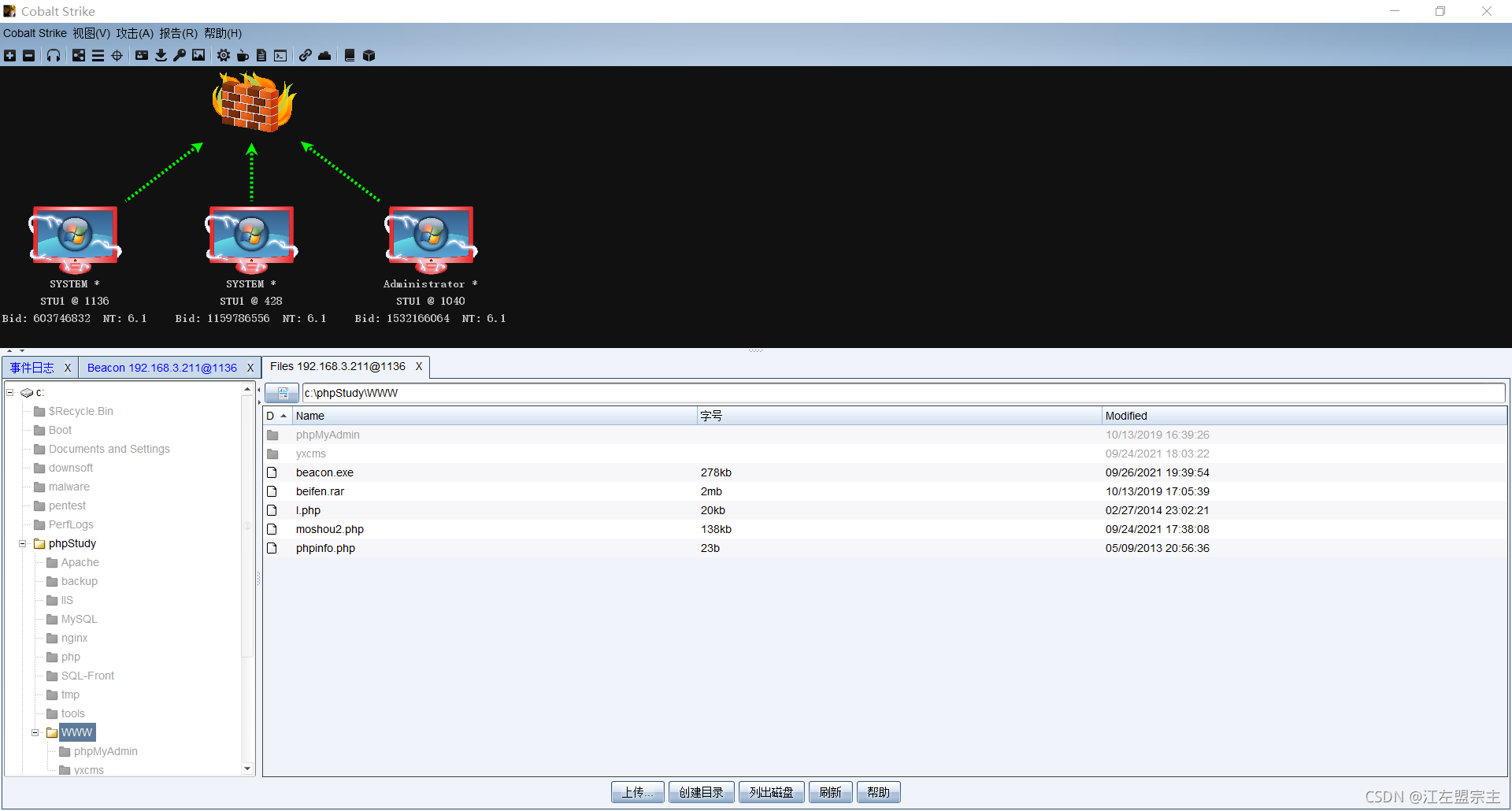Click the path field showing c:\phpStudy\WWW
1512x811 pixels.
pyautogui.click(x=903, y=393)
